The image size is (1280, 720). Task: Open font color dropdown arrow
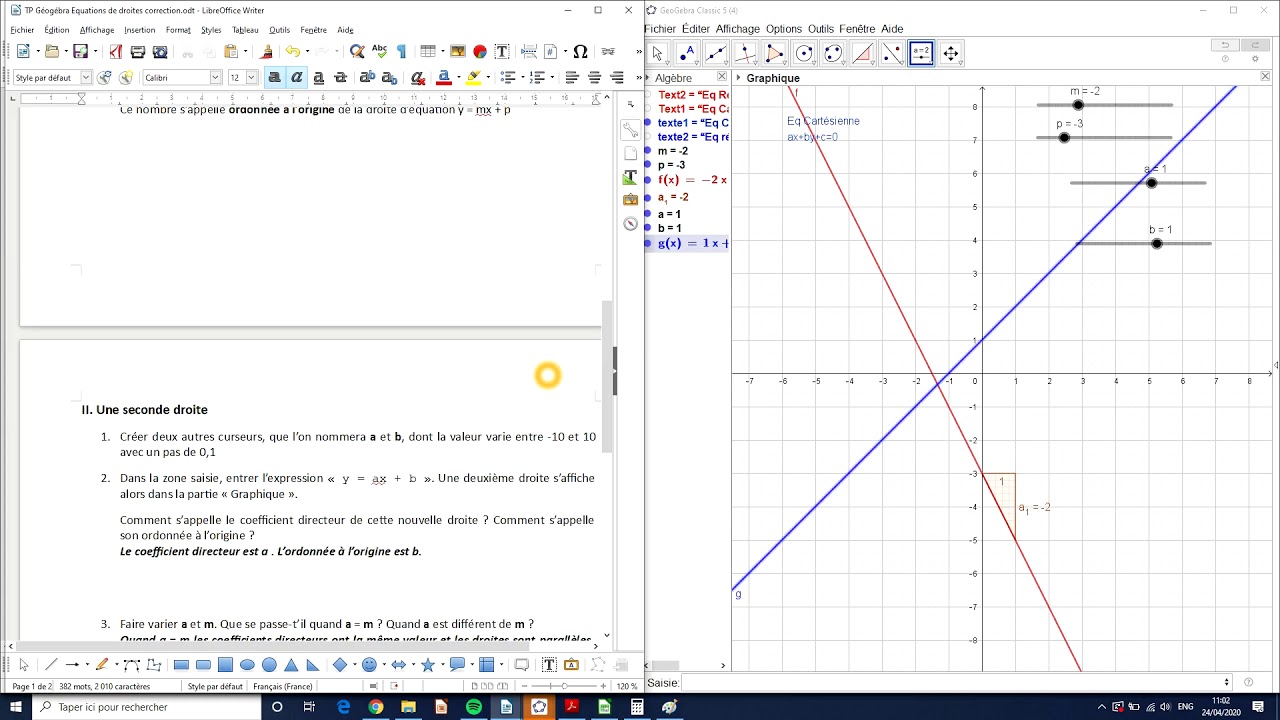point(457,77)
